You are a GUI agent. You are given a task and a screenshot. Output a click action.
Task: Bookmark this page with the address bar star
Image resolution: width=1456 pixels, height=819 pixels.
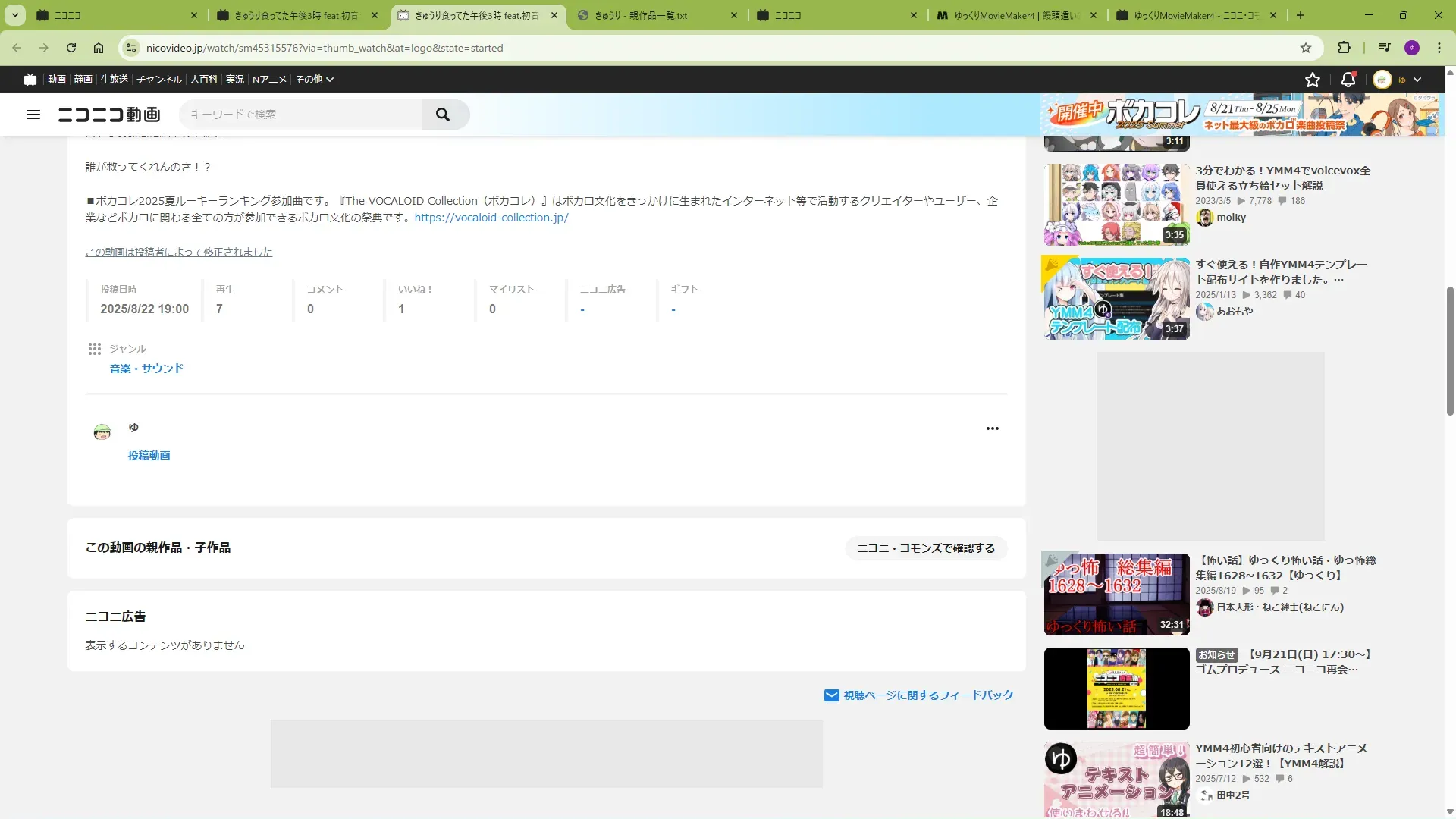coord(1305,48)
